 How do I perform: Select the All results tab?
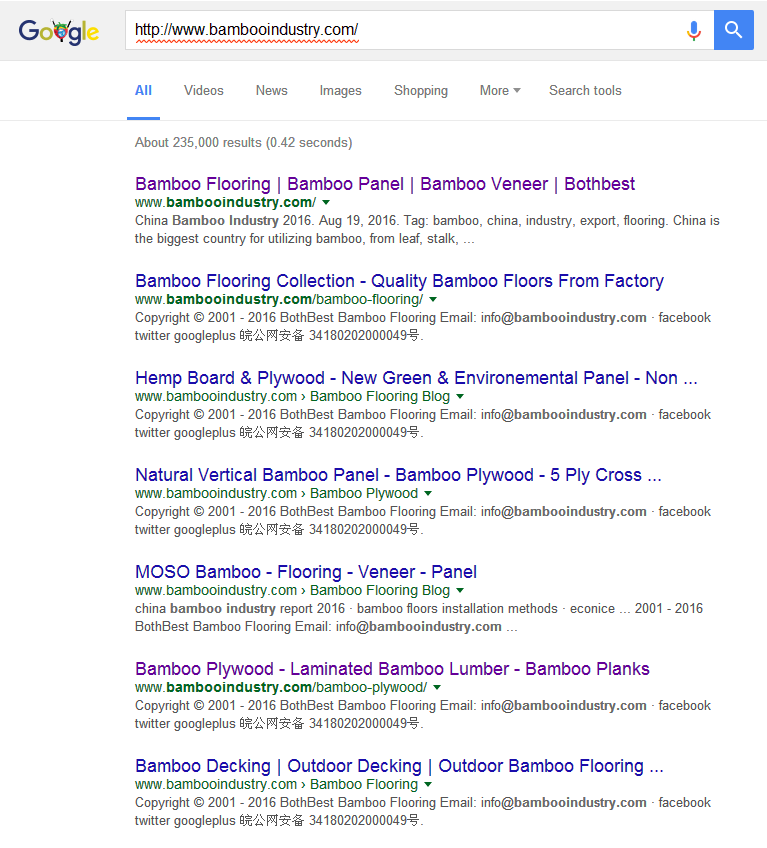[143, 90]
